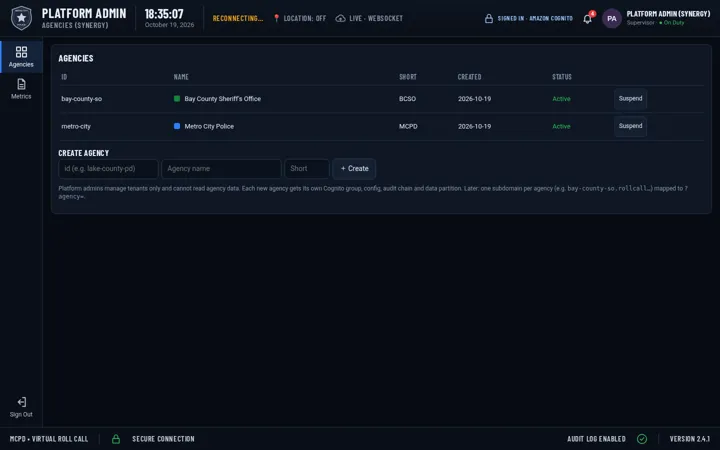
Task: Select the Bay County Sheriff's Office name
Action: 223,99
